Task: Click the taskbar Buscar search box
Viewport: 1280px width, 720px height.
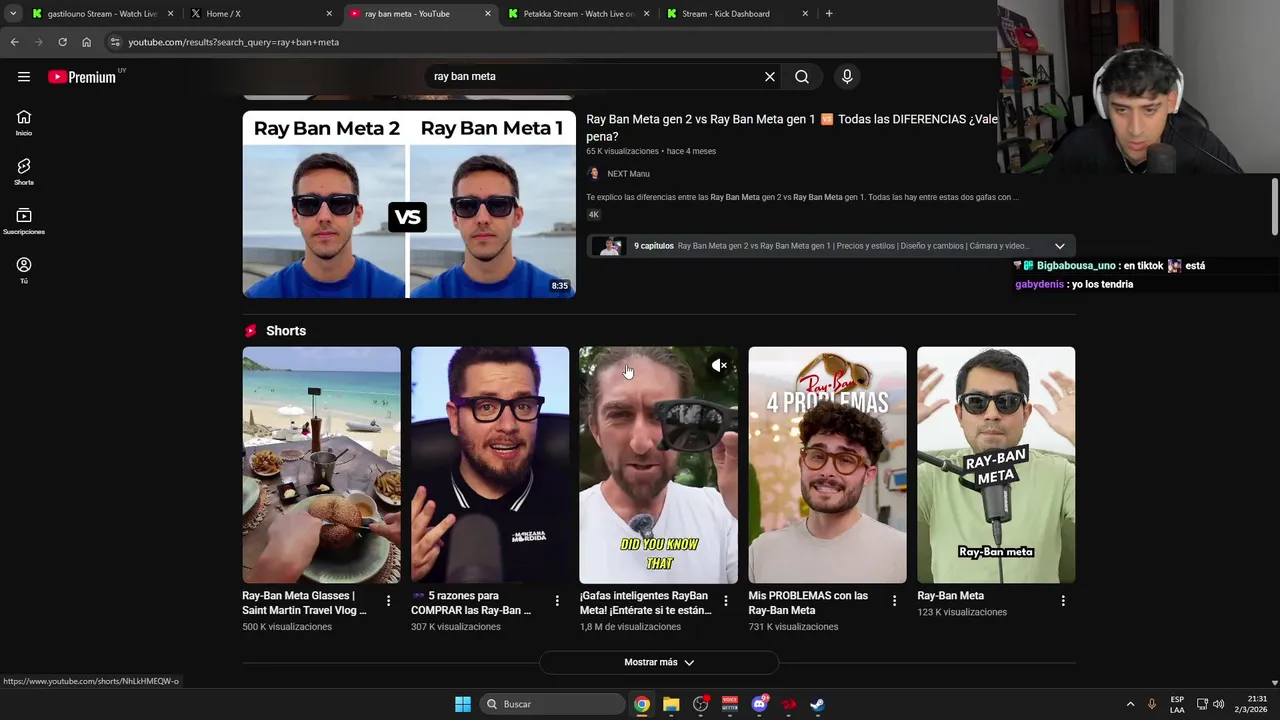Action: pos(551,704)
